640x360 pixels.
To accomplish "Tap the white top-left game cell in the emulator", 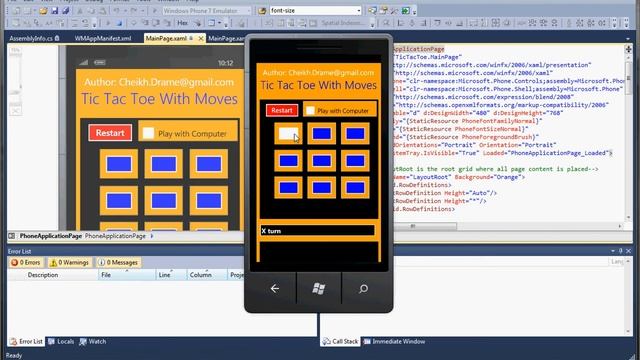I will [288, 133].
